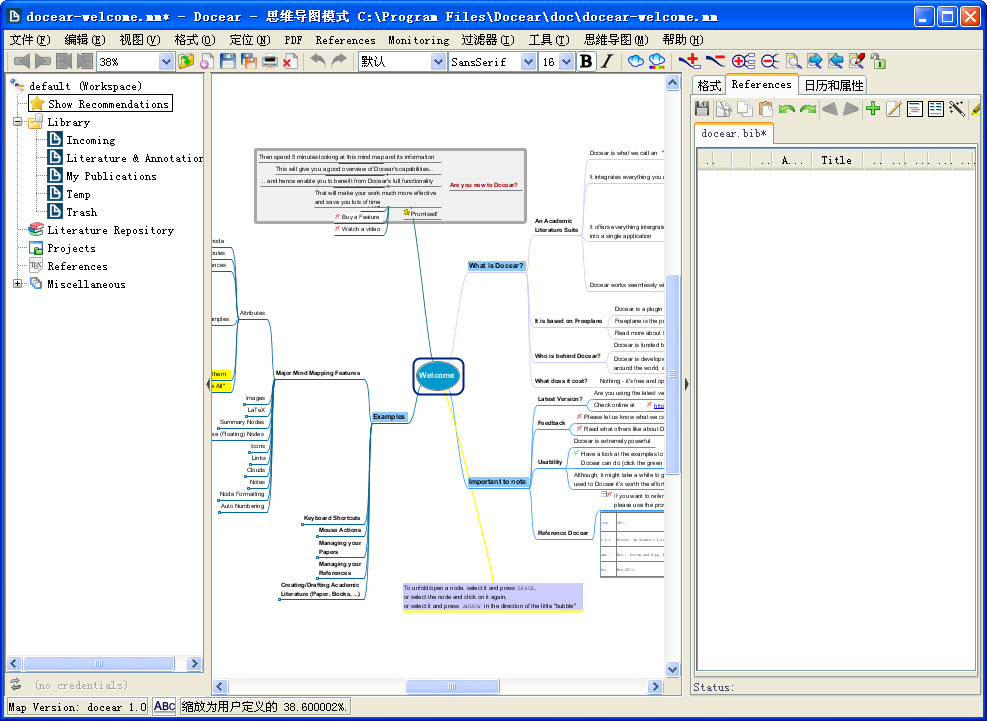Collapse the Library tree node
This screenshot has width=987, height=721.
pos(18,122)
